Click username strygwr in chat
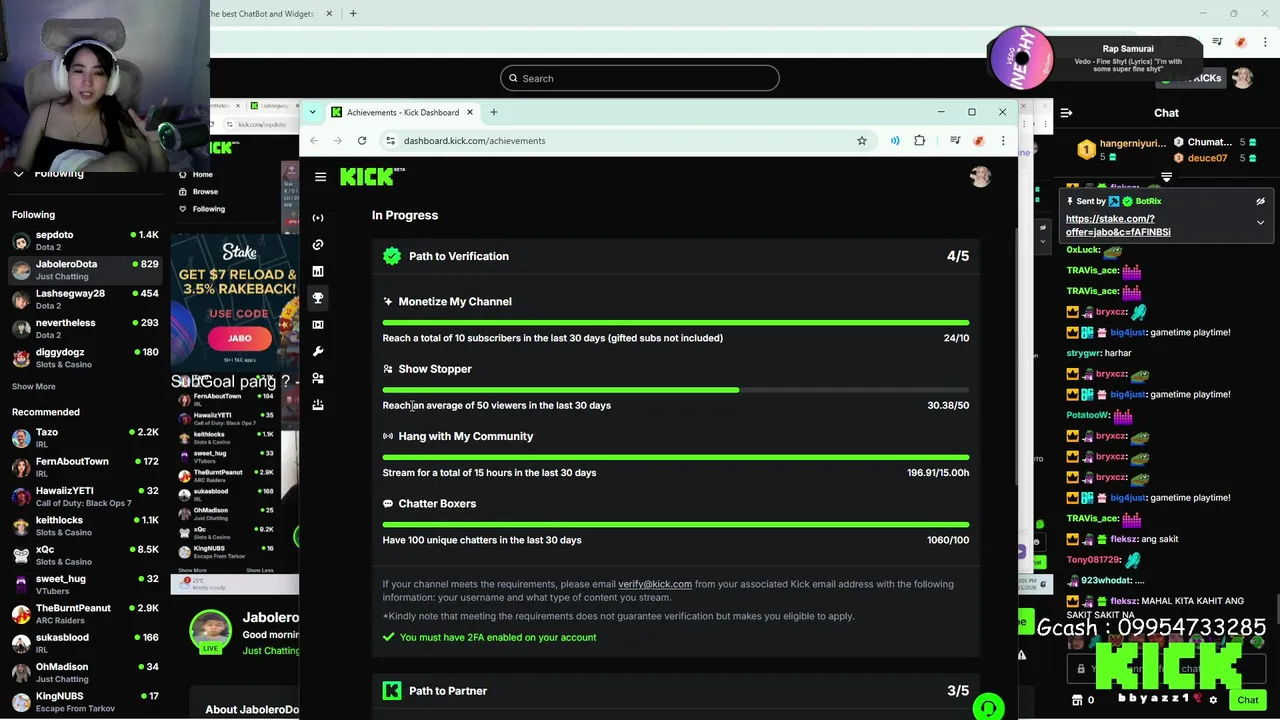The width and height of the screenshot is (1280, 720). 1083,353
